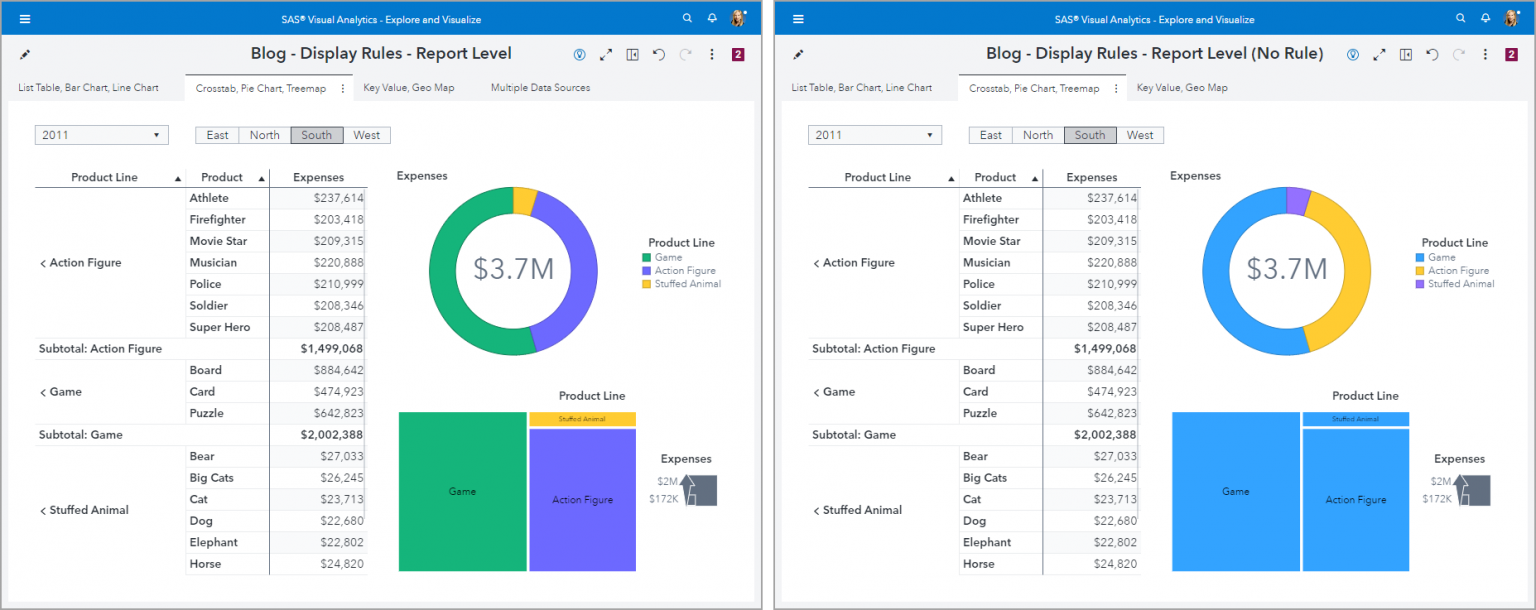The width and height of the screenshot is (1536, 610).
Task: Switch to List Table, Bar Chart tab in right window
Action: 861,88
